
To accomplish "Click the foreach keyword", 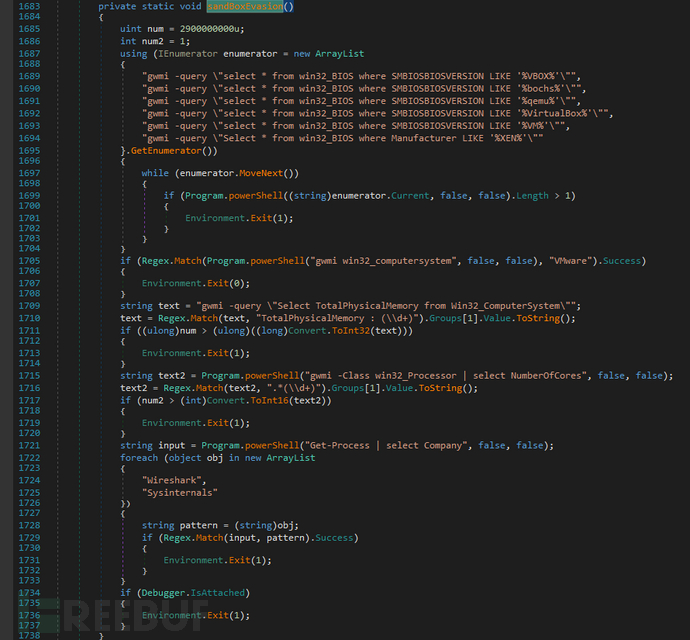I will (139, 457).
